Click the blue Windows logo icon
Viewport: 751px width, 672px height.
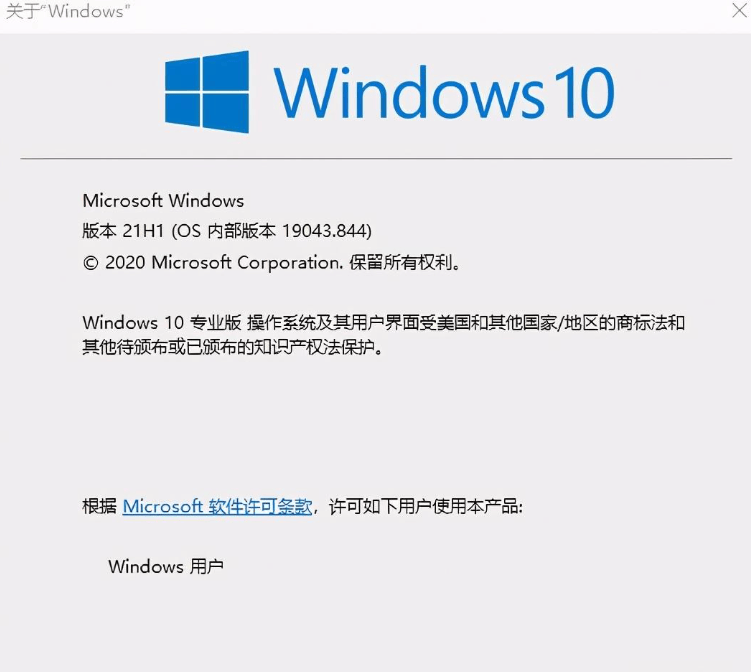(x=207, y=91)
